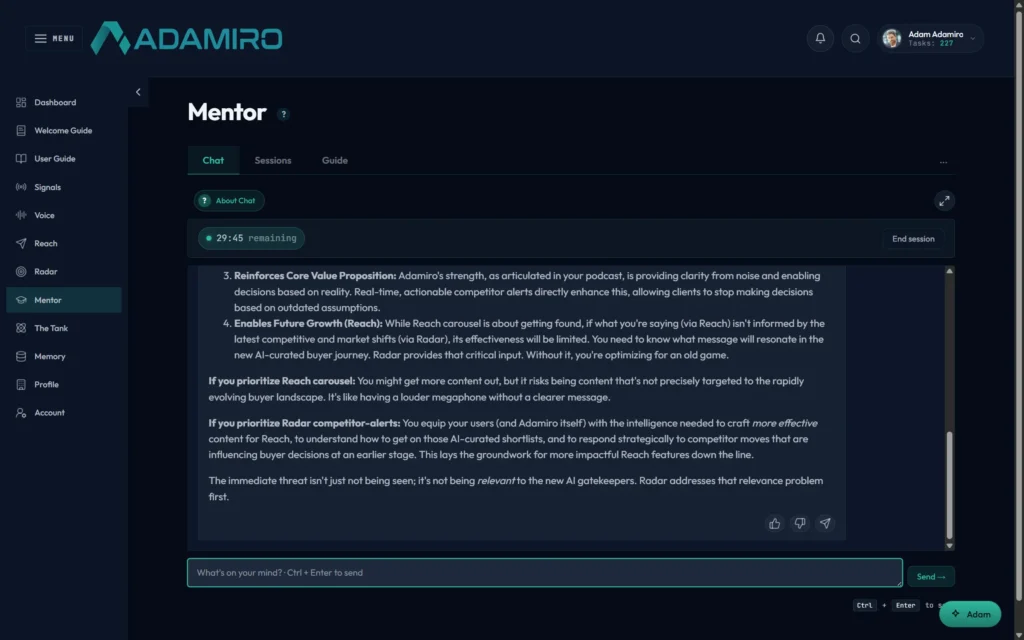Click the 29:45 remaining timer badge
Screen dimensions: 1024x640
[251, 238]
